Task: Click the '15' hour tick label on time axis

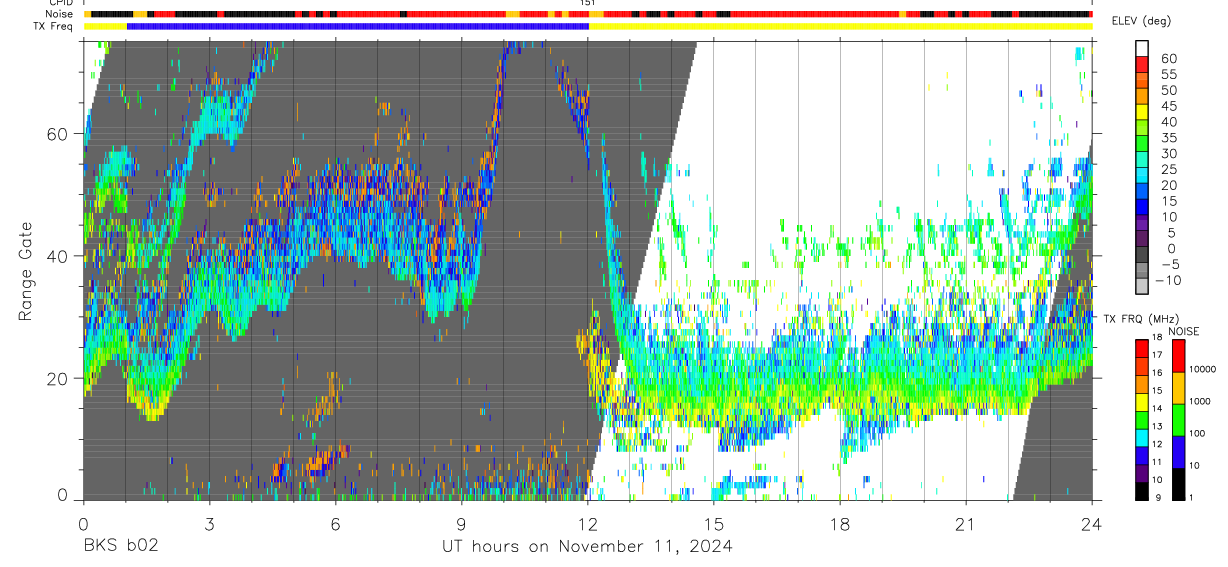Action: [x=713, y=524]
